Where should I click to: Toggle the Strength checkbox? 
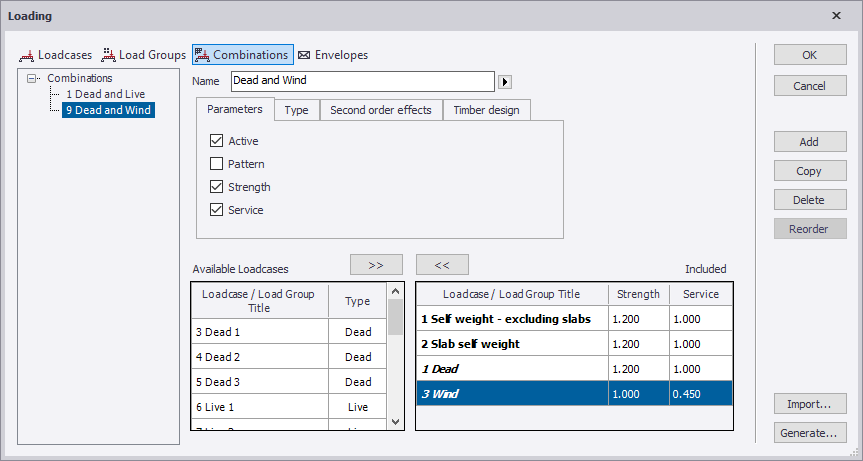[216, 187]
